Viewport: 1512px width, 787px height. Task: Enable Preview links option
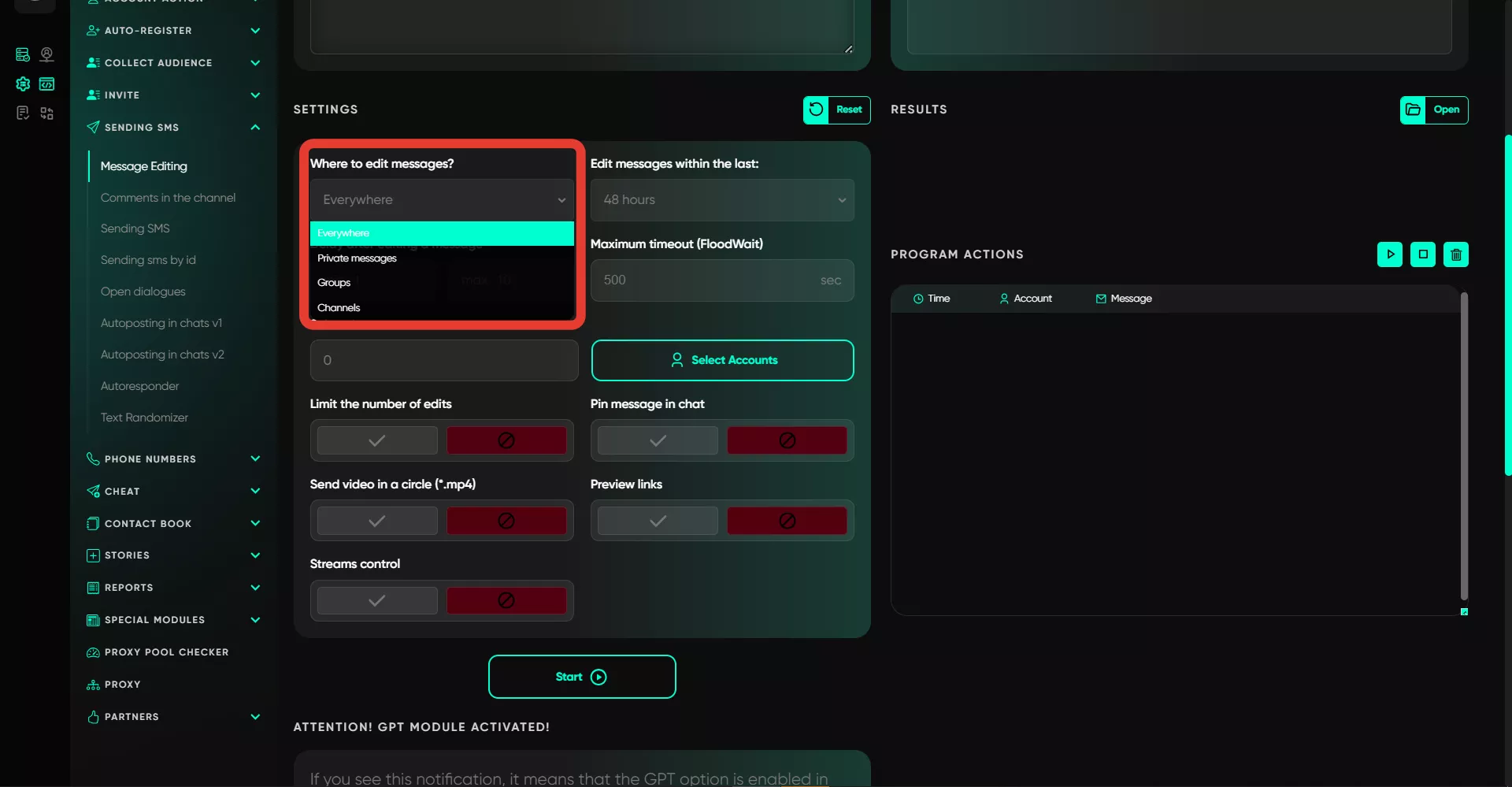click(x=658, y=521)
